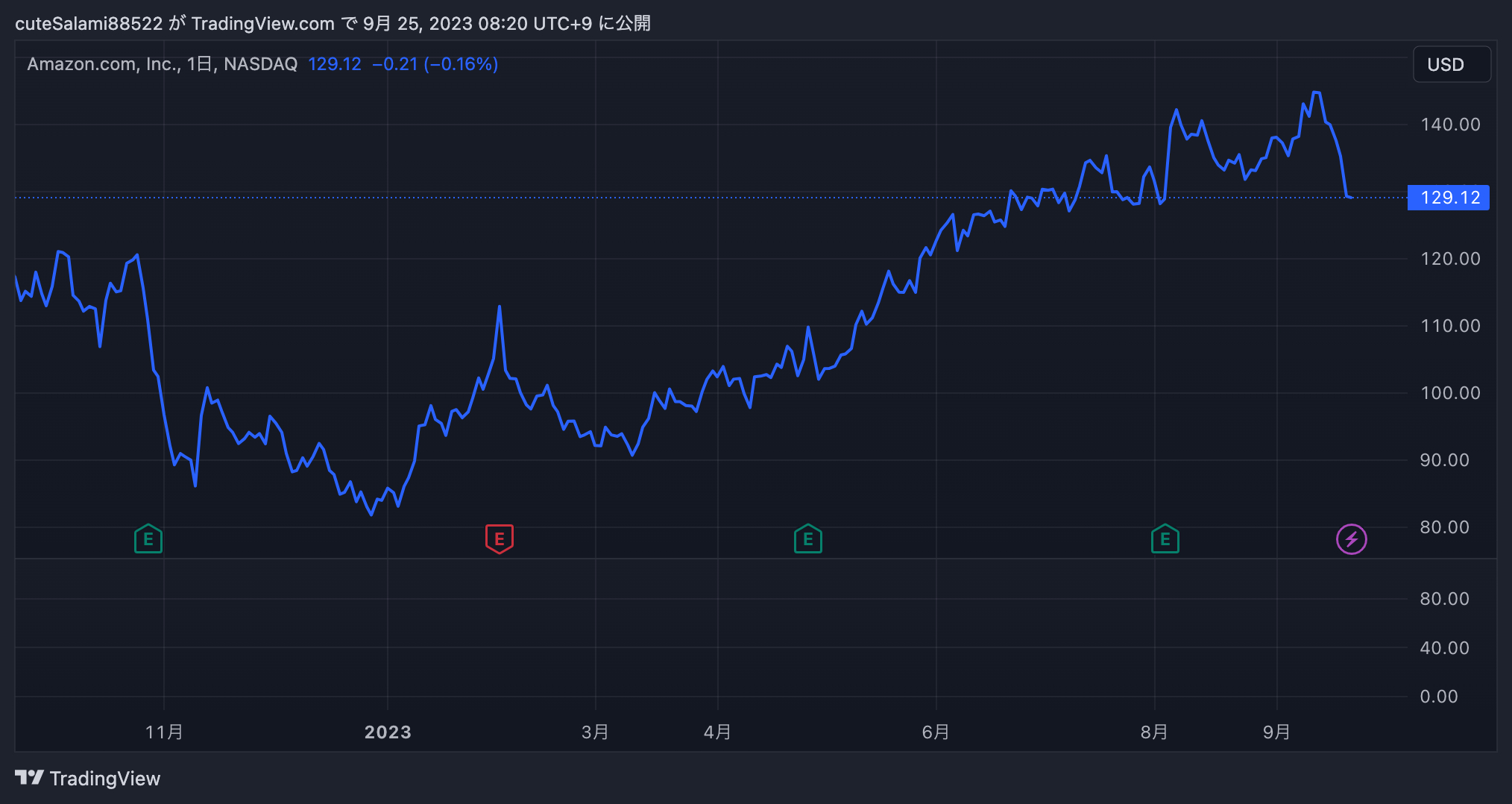Click the 6月 time axis label

click(x=936, y=732)
